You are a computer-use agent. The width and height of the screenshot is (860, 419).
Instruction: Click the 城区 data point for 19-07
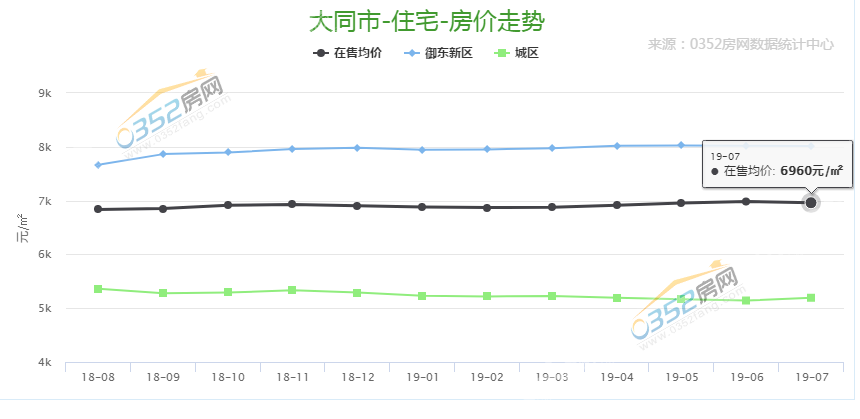coord(811,298)
